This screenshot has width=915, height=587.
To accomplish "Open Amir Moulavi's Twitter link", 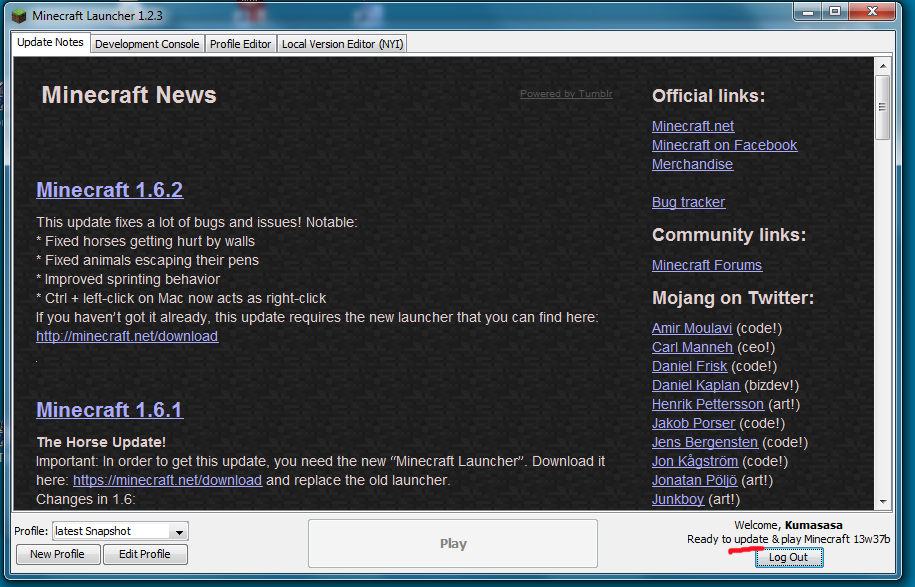I will [692, 328].
